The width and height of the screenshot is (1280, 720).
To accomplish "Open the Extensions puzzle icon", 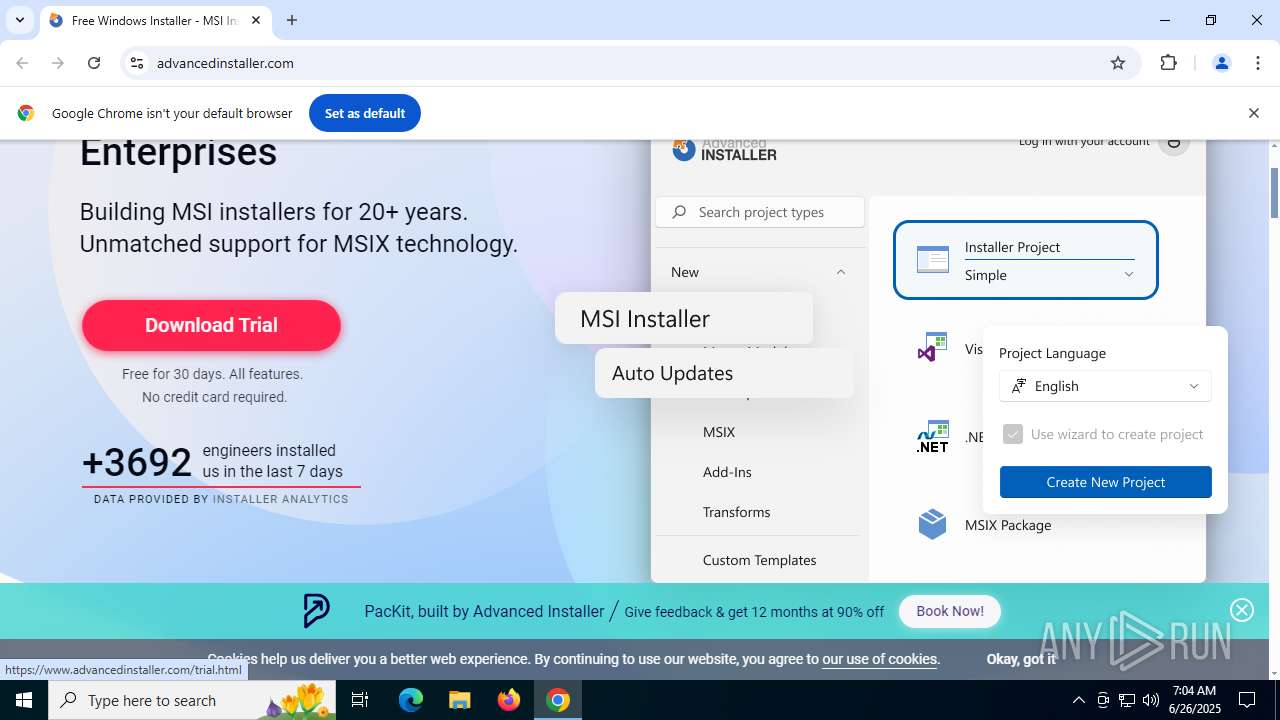I will pos(1168,63).
